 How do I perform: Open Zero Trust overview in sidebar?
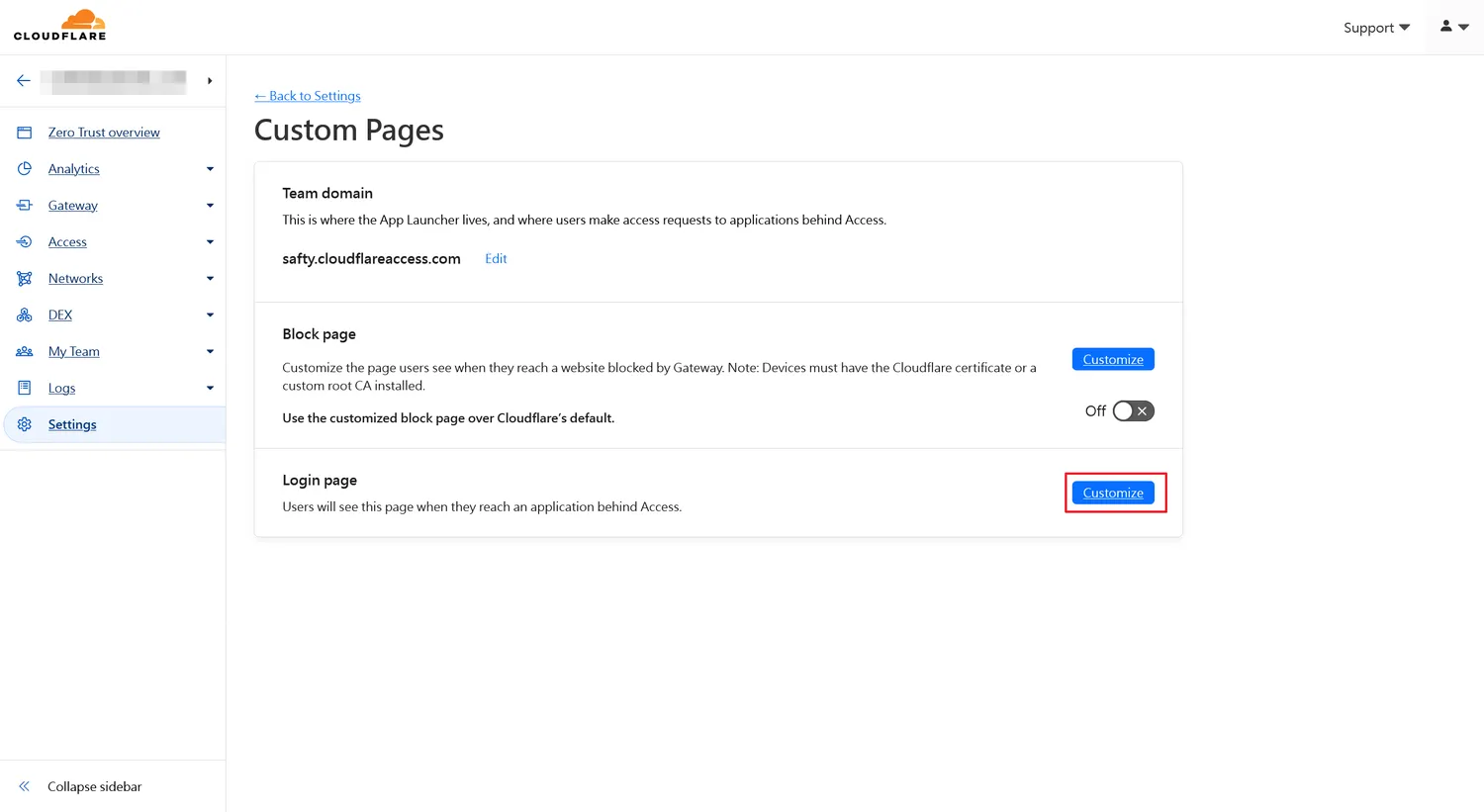(104, 133)
